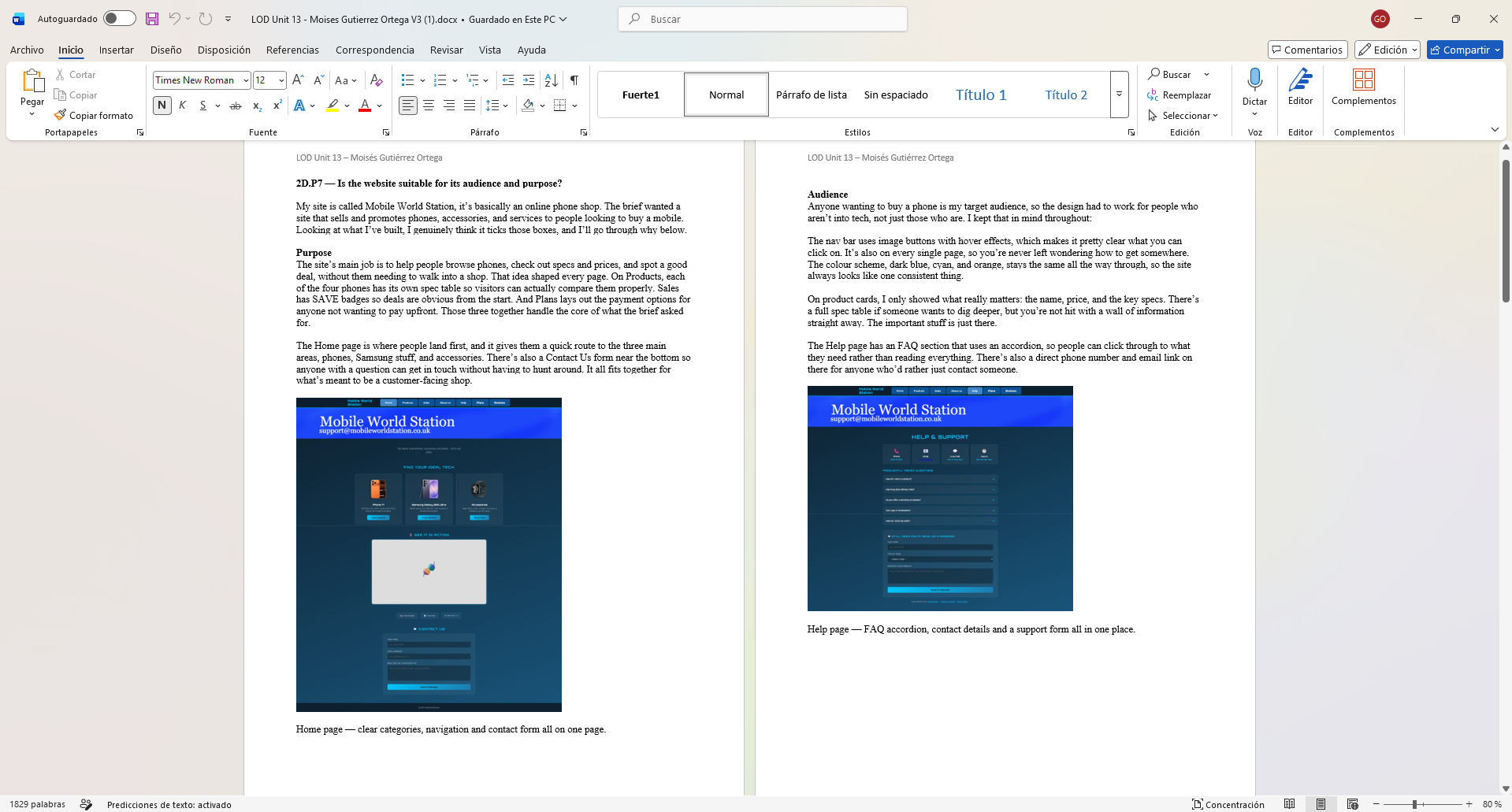
Task: Clear all formatting with eraser icon
Action: pos(377,80)
